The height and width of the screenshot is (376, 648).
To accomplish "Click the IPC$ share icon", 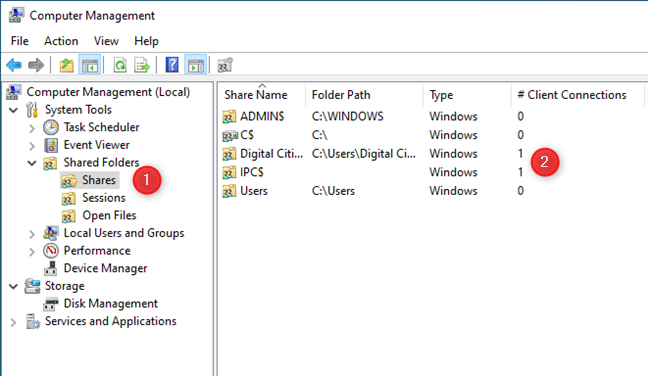I will click(x=229, y=172).
